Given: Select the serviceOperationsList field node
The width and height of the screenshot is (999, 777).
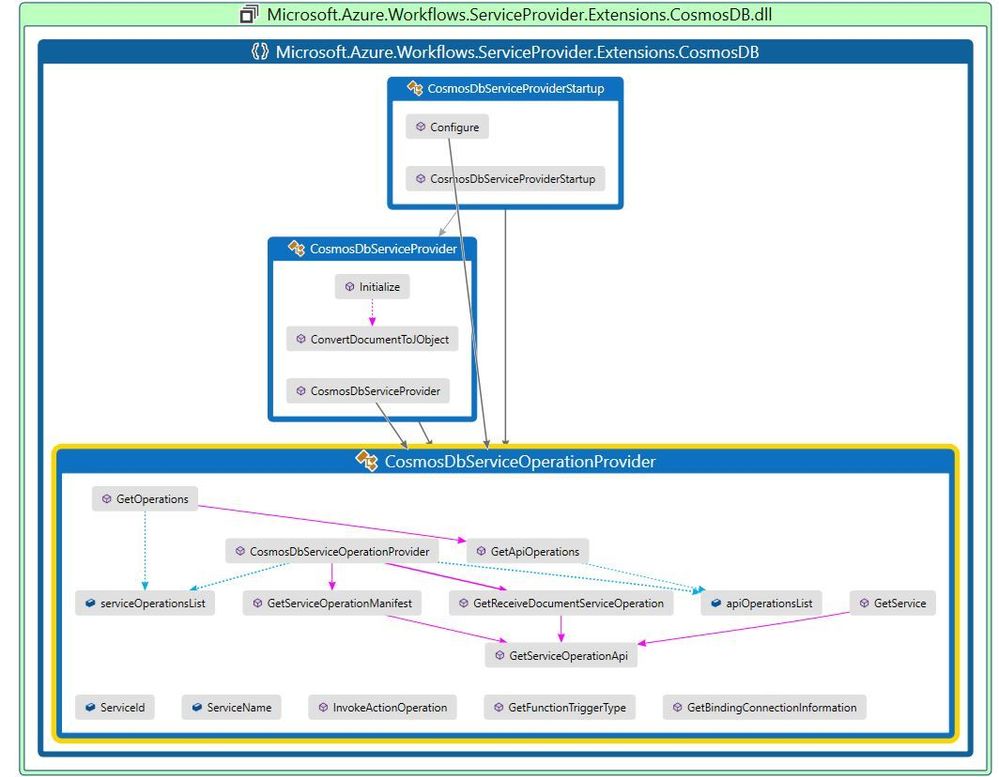Looking at the screenshot, I should (145, 602).
